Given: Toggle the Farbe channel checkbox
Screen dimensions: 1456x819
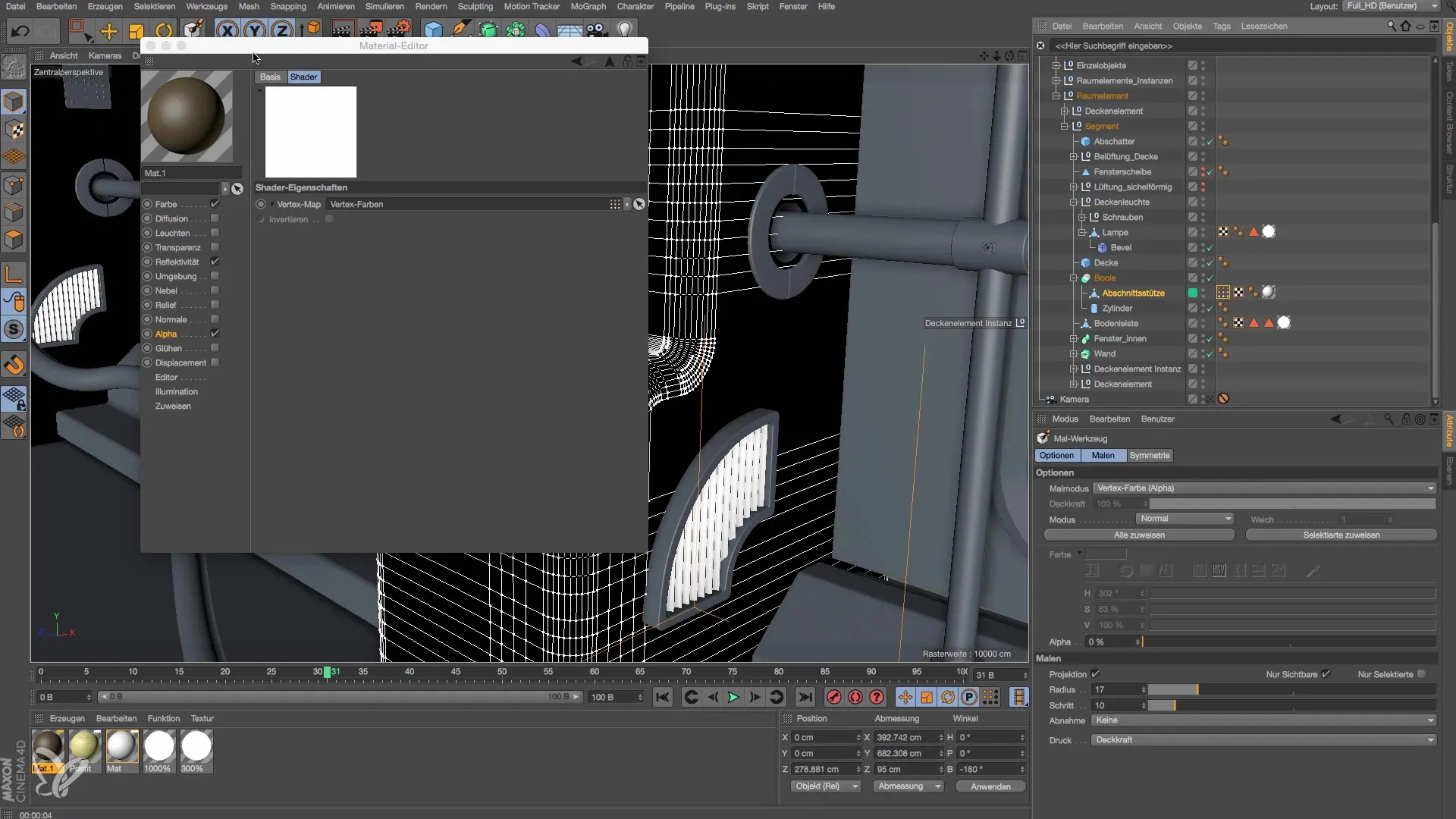Looking at the screenshot, I should pos(215,204).
